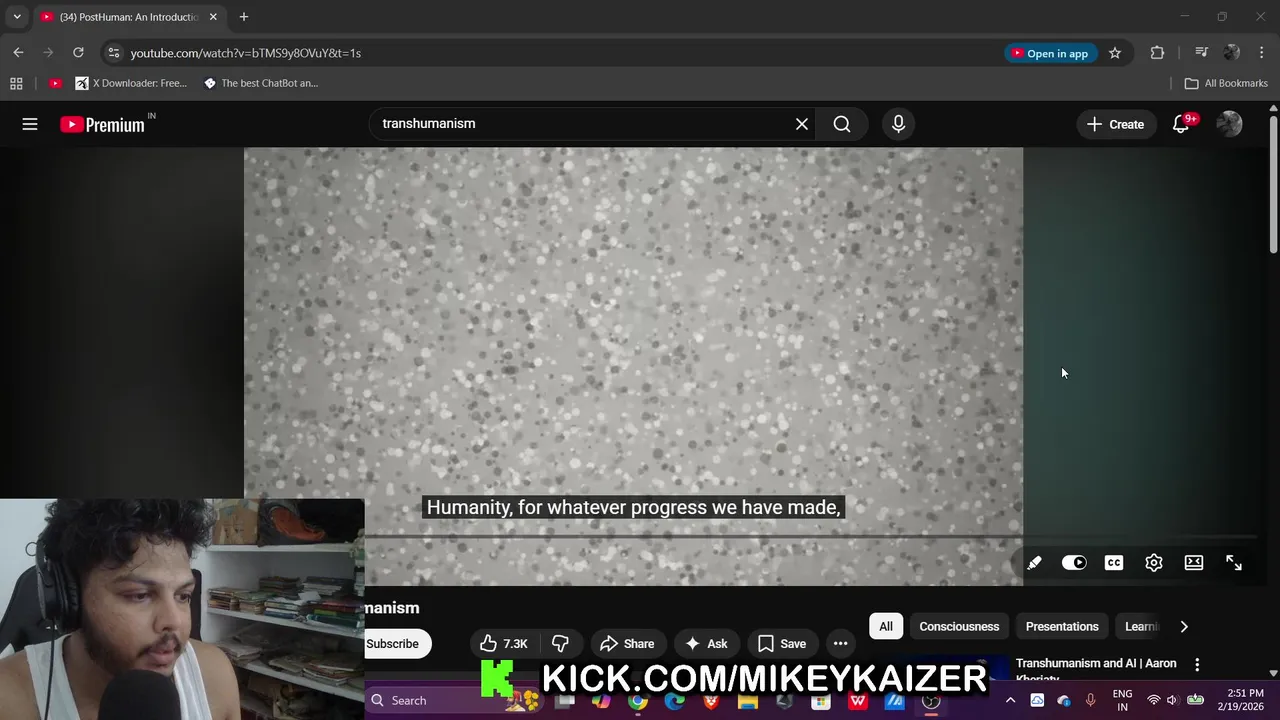
Task: Open a new browser tab
Action: 243,17
